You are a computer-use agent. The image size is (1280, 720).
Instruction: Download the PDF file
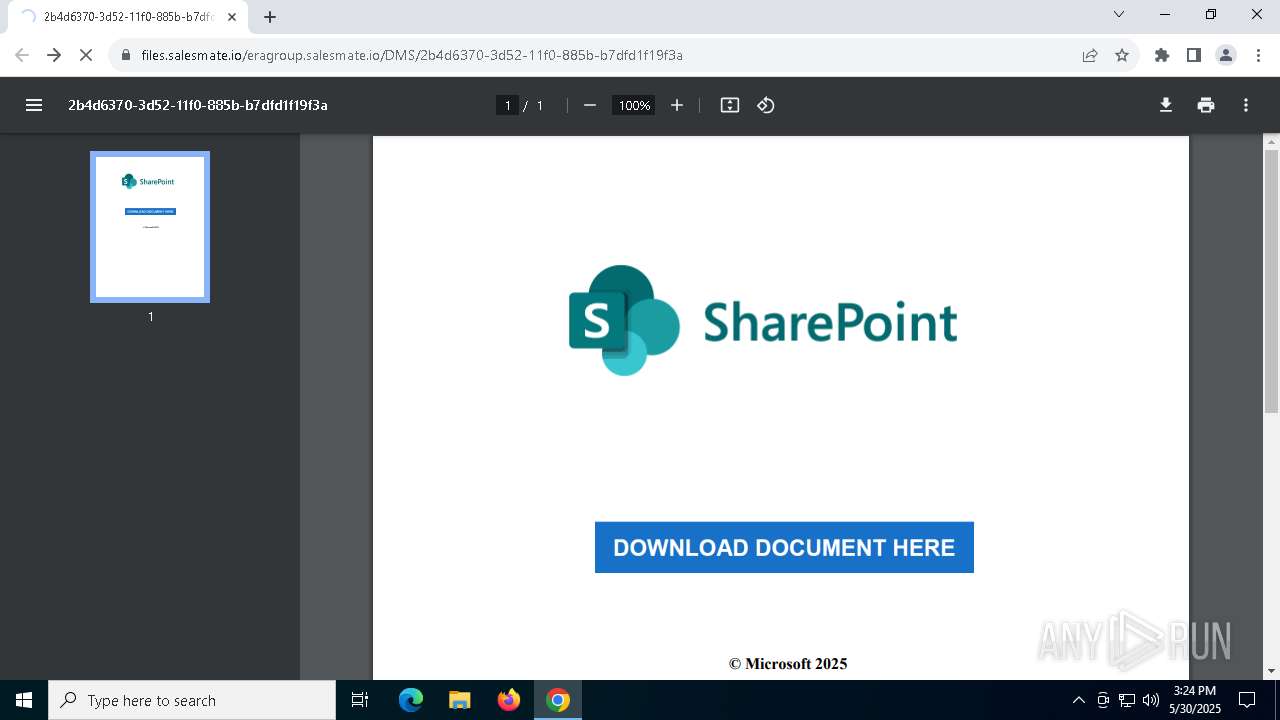pos(1166,105)
